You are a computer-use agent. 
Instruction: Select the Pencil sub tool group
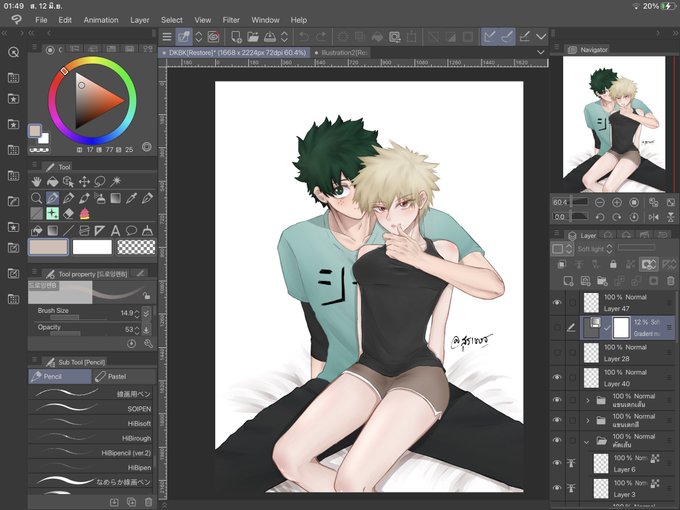(60, 376)
